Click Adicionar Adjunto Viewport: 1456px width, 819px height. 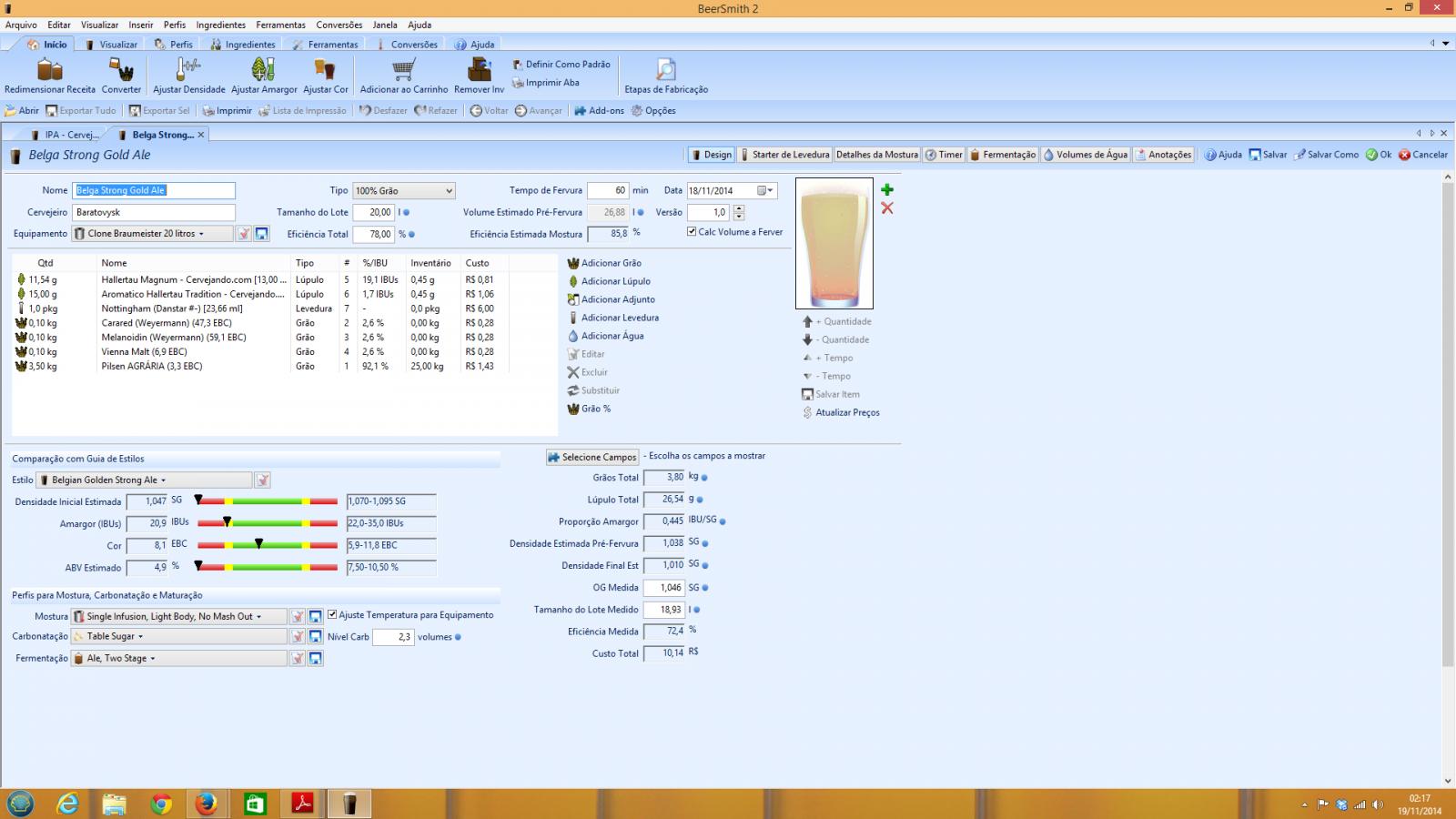(x=611, y=299)
